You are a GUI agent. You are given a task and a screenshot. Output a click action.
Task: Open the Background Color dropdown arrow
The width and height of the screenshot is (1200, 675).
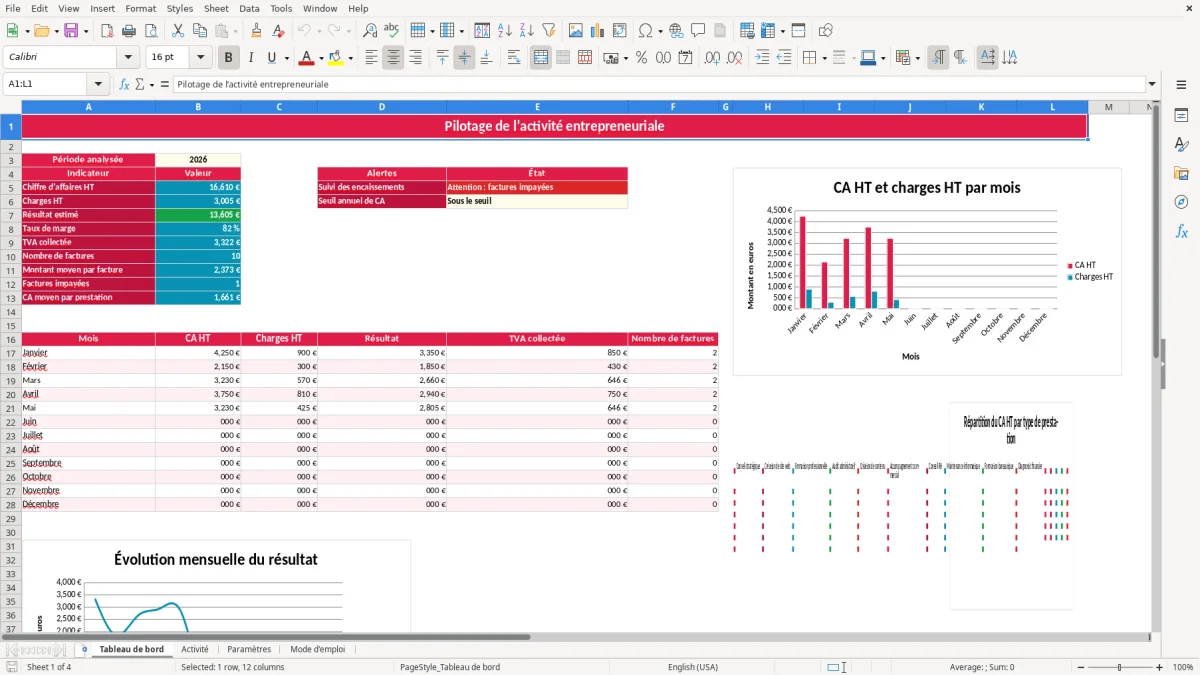click(351, 58)
